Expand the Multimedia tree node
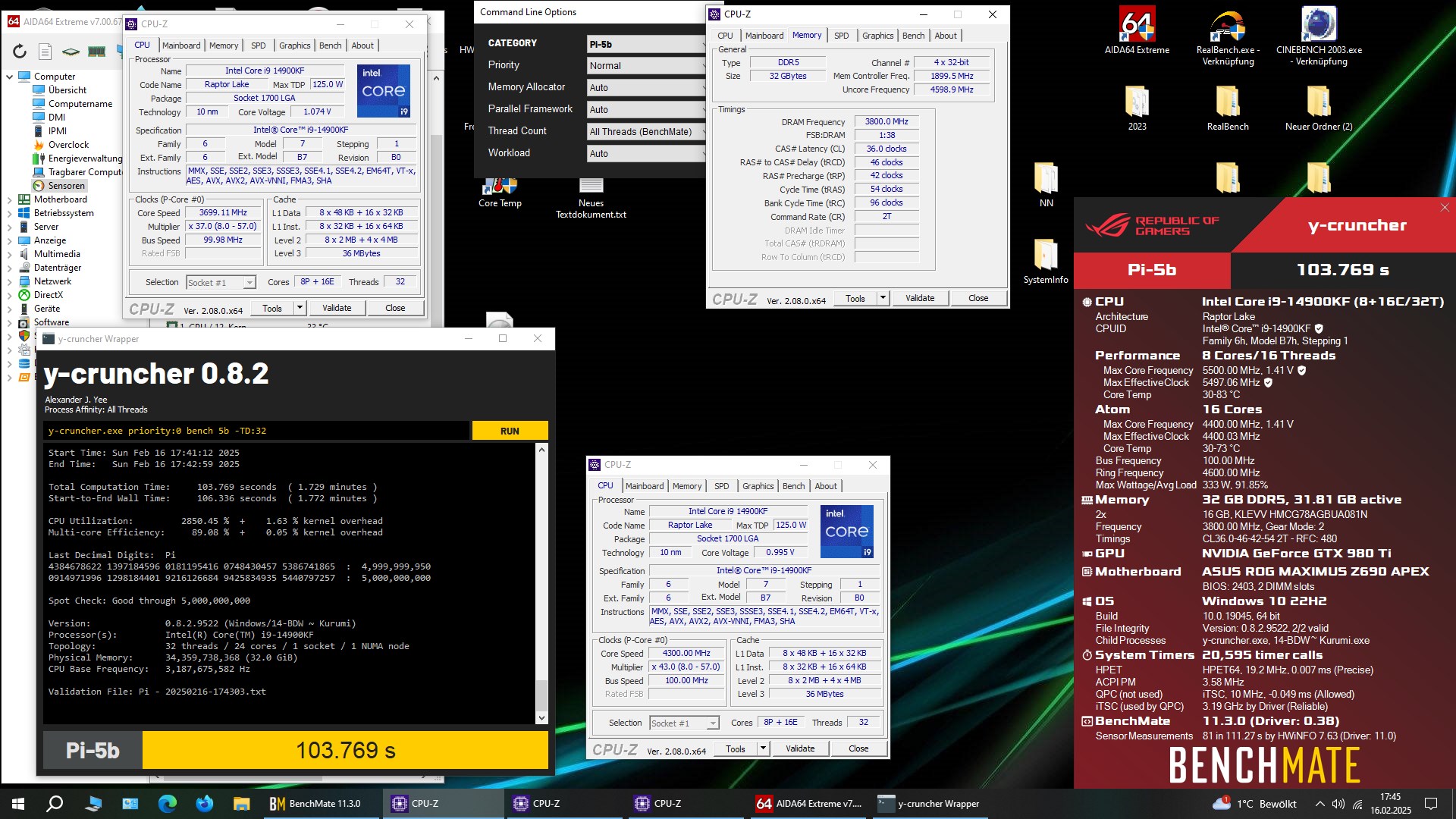Screen dimensions: 1456x819 coord(9,254)
